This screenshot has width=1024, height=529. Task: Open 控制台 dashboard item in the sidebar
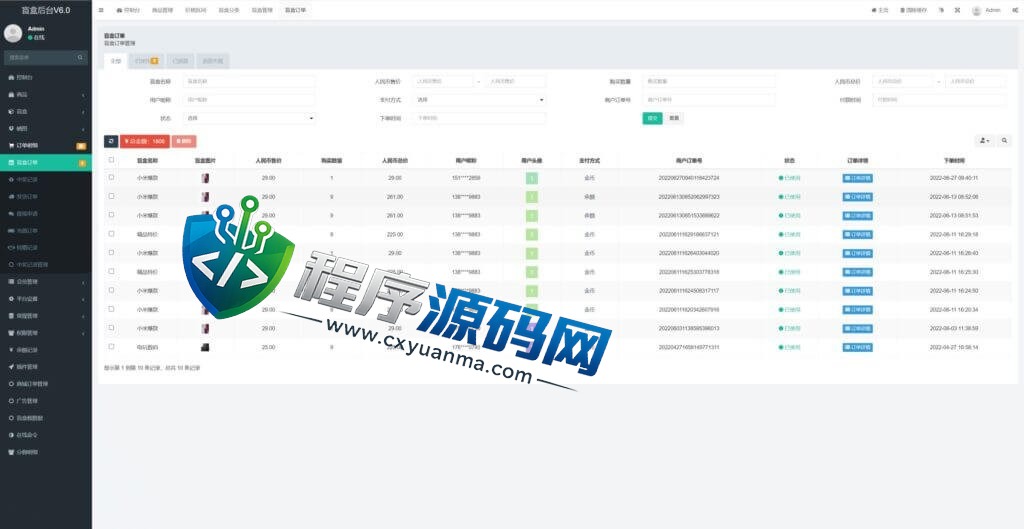[x=46, y=77]
